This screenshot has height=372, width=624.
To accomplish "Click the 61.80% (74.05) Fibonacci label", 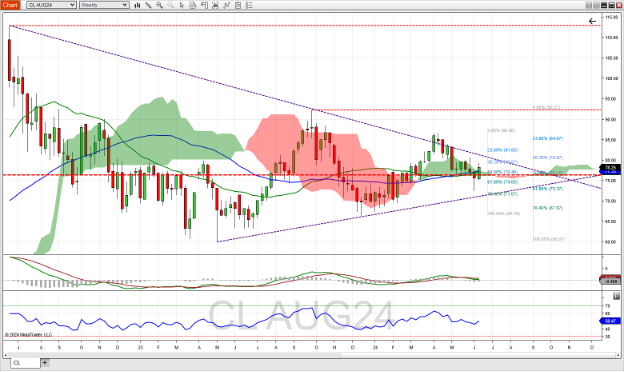I will tap(503, 182).
